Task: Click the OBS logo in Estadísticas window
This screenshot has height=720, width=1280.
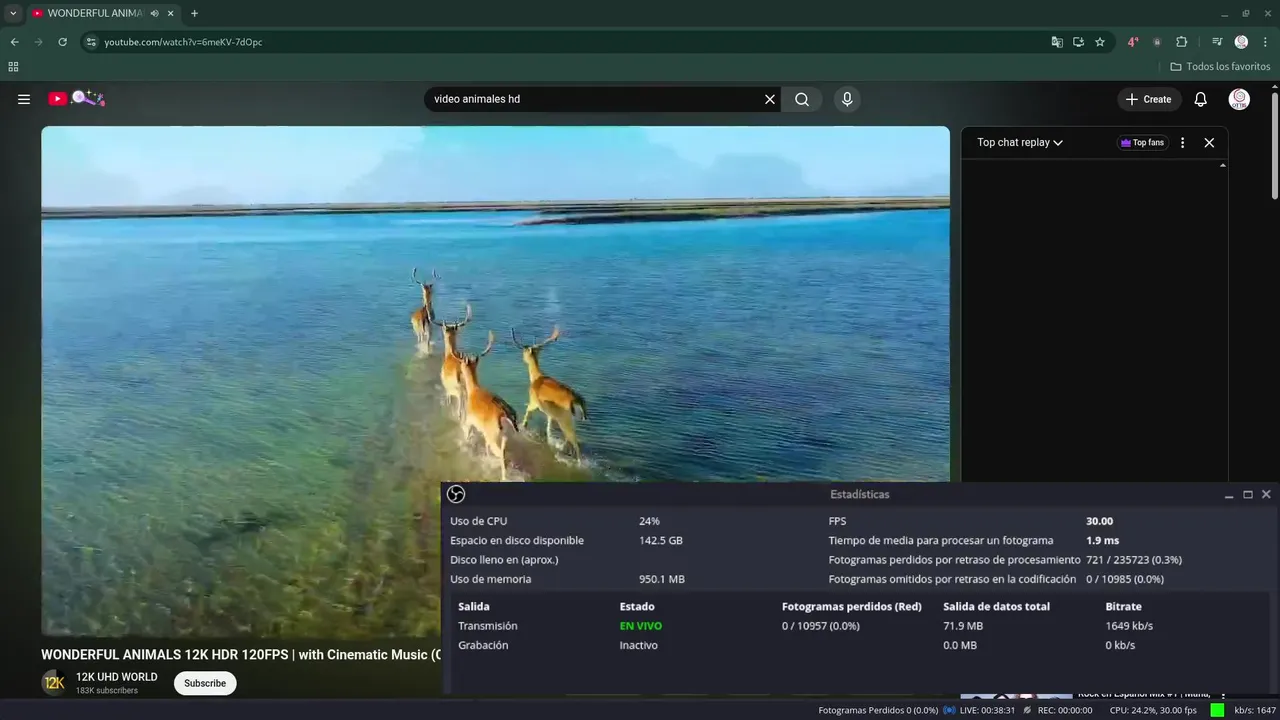Action: click(x=456, y=494)
